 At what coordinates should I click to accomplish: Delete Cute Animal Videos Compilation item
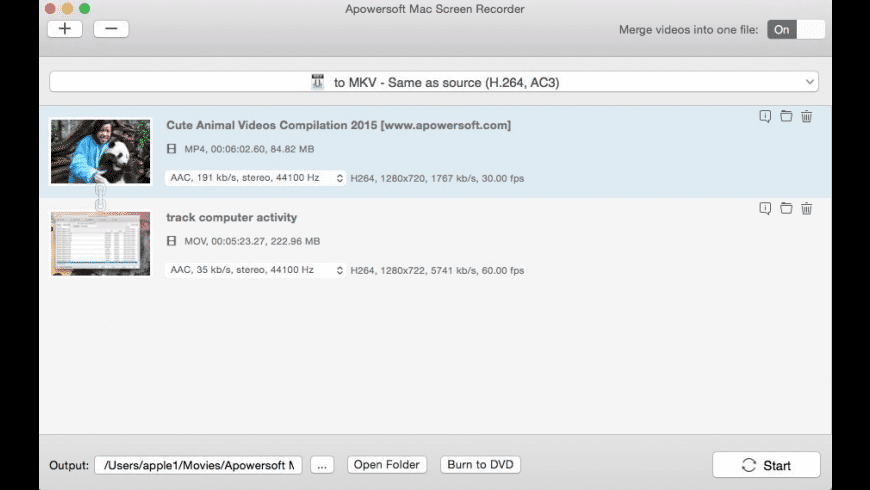[807, 116]
